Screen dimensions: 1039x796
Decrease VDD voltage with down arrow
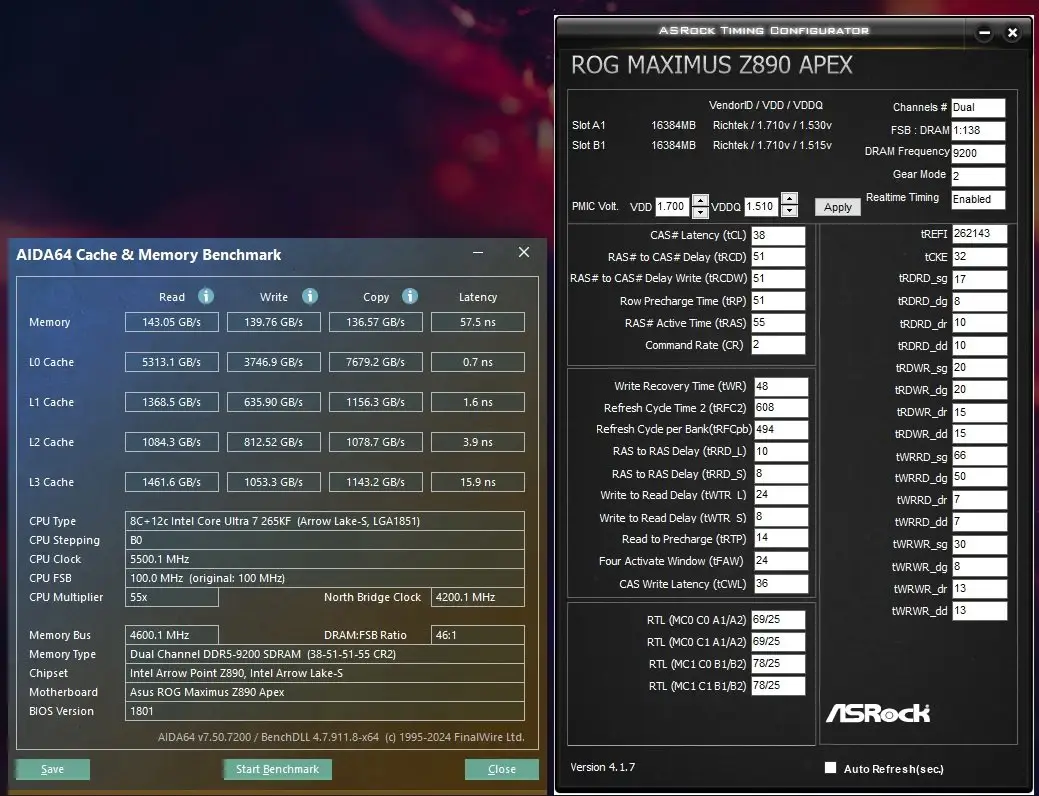(x=700, y=212)
